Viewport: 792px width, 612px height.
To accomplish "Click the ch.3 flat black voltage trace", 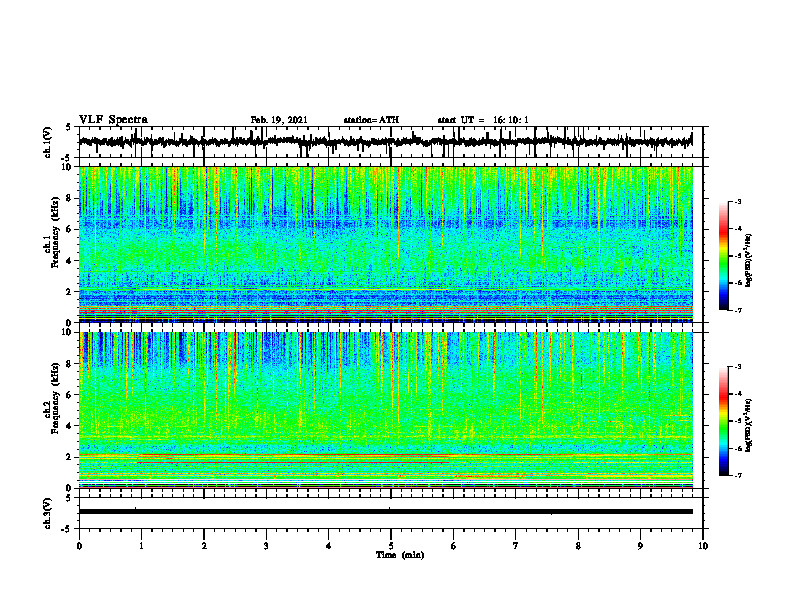I will coord(385,512).
